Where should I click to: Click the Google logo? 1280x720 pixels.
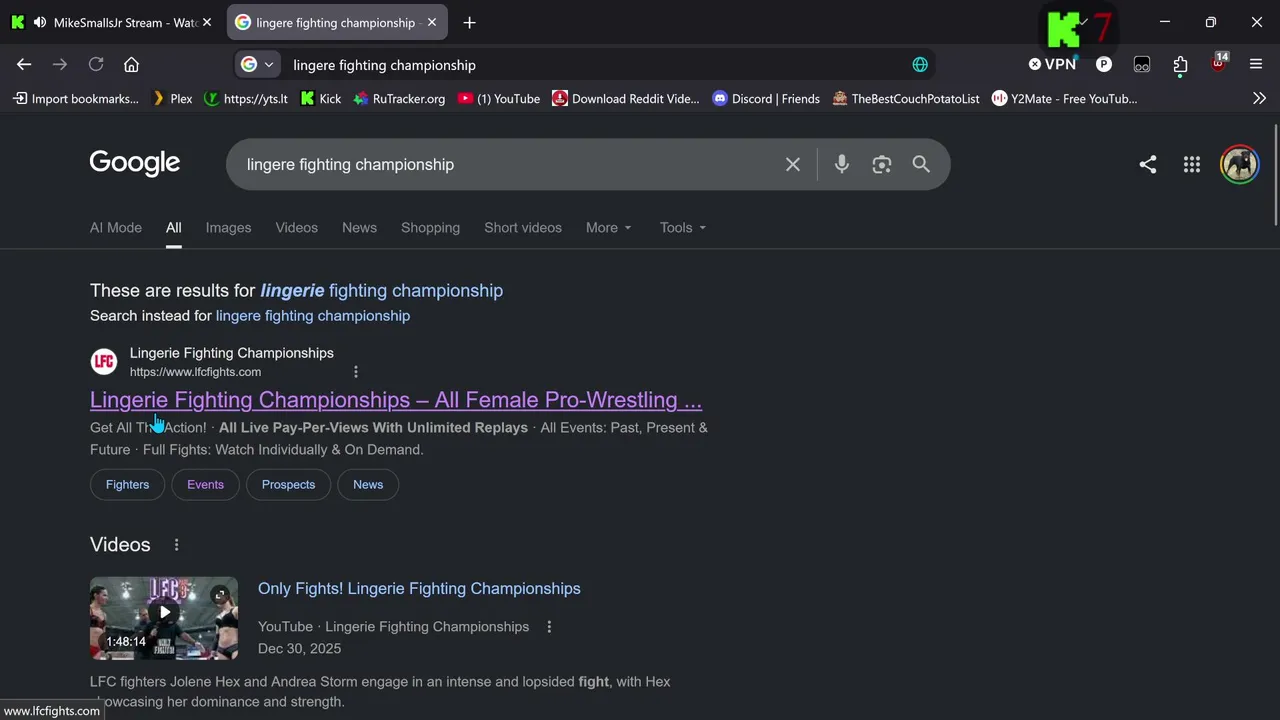135,163
